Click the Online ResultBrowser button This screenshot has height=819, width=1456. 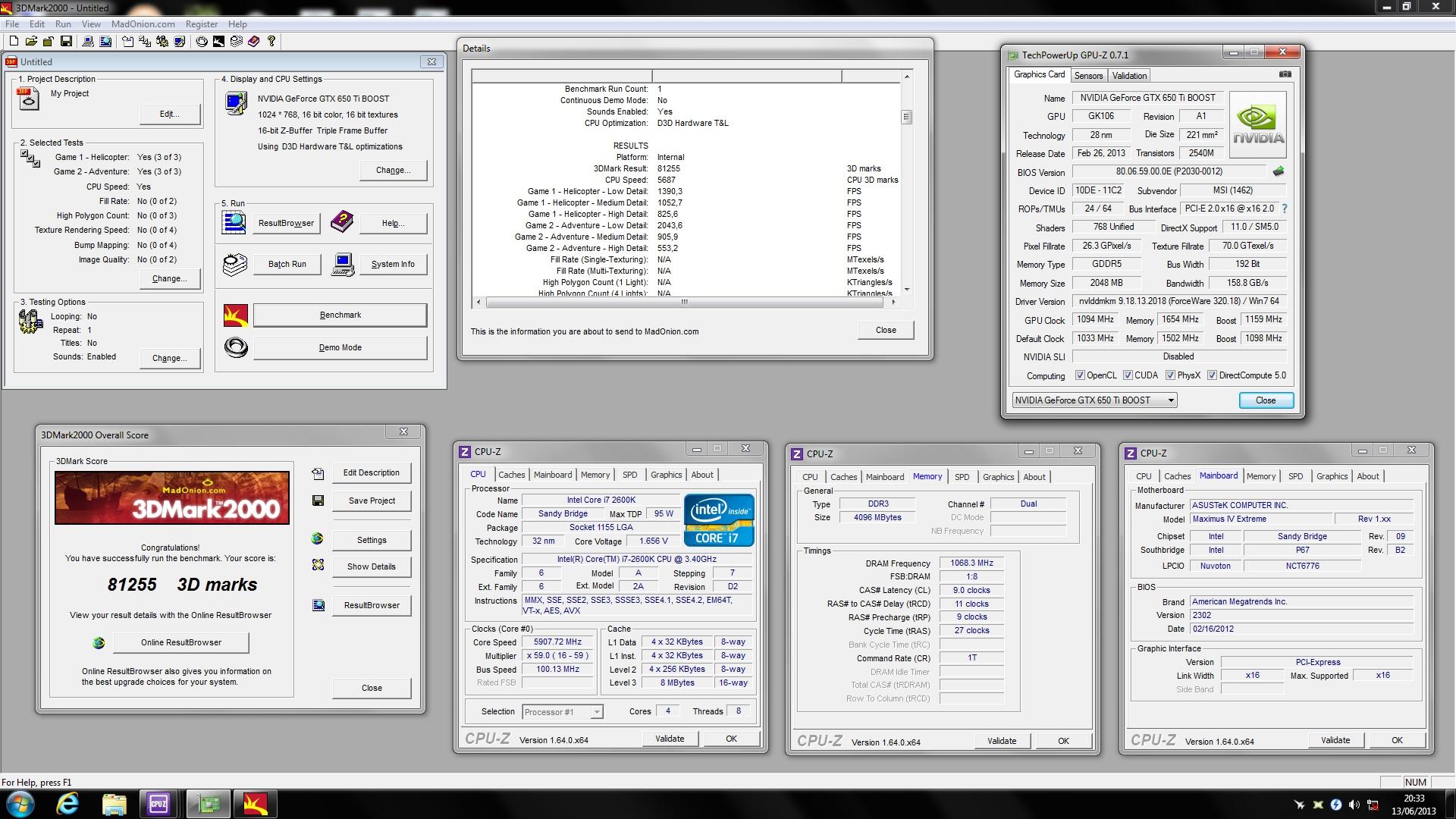[181, 642]
